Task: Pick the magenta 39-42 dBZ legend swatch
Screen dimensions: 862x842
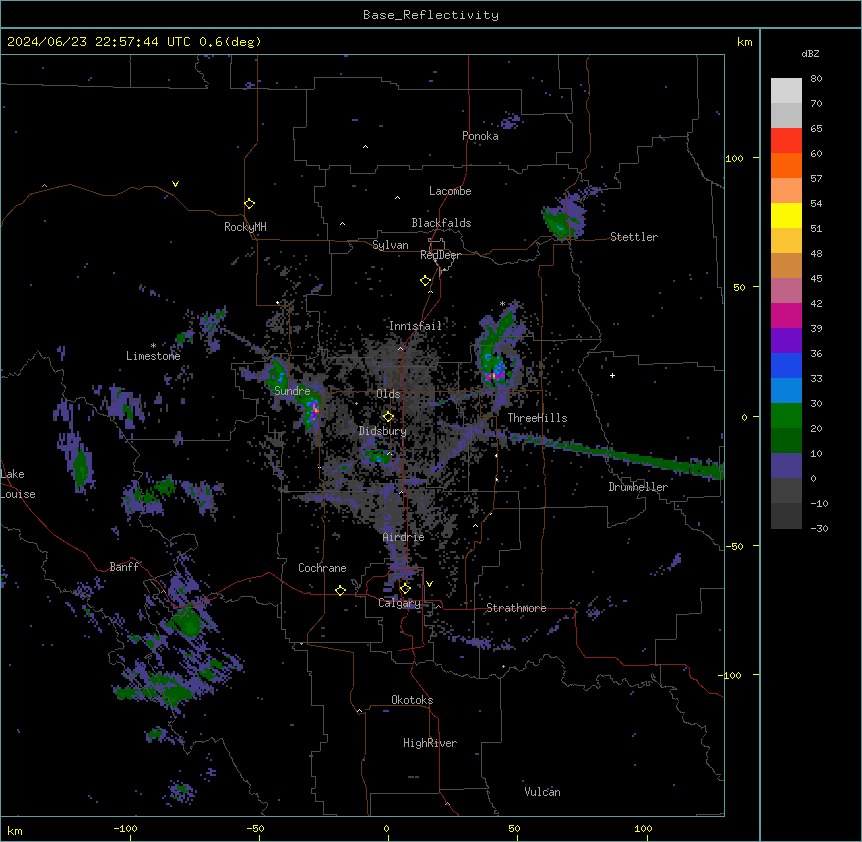Action: point(786,315)
